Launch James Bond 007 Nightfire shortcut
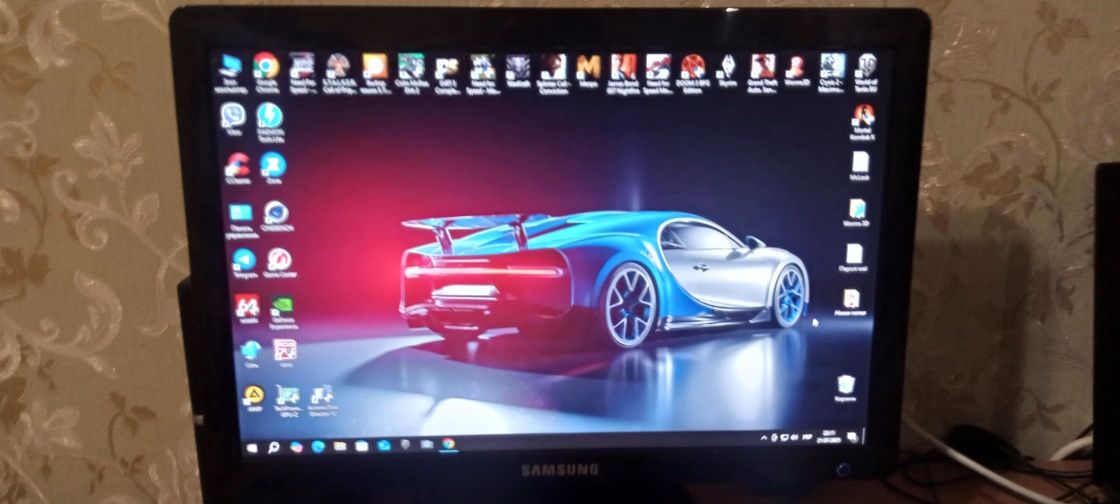1120x504 pixels. coord(623,72)
